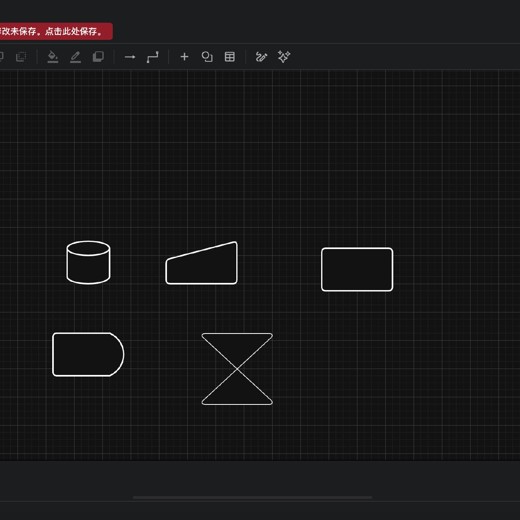Viewport: 520px width, 520px height.
Task: Select the Freehand drawing tool
Action: (261, 57)
